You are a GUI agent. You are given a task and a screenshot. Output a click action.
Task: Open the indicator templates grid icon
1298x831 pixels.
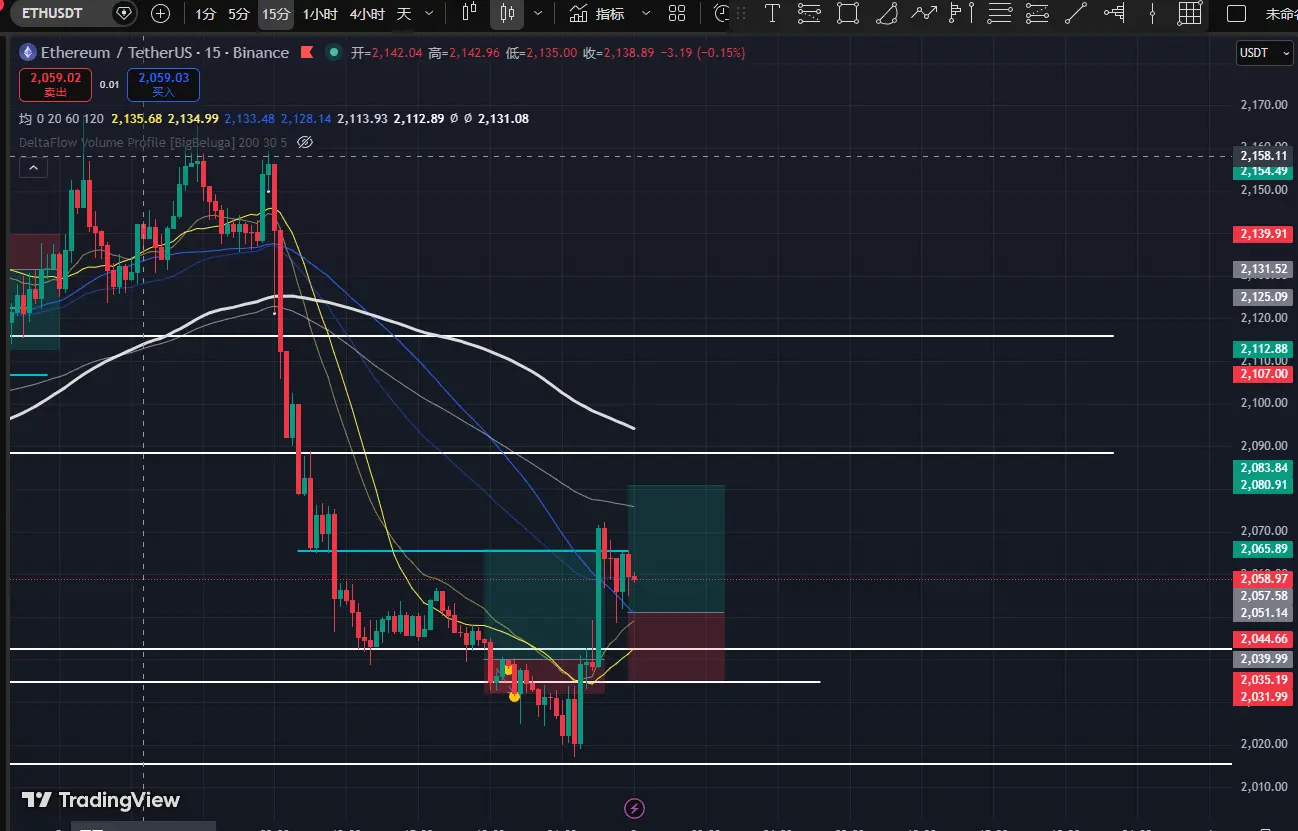click(x=677, y=14)
